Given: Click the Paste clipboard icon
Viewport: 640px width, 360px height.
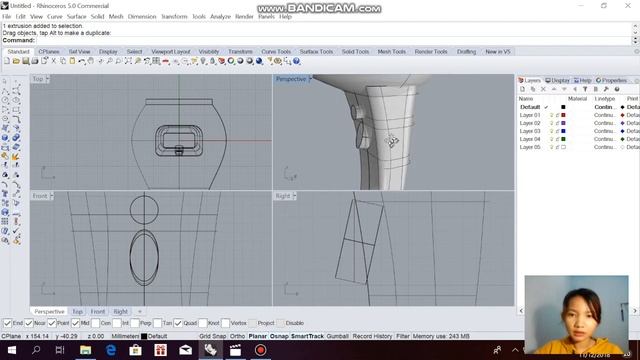Looking at the screenshot, I should point(72,61).
